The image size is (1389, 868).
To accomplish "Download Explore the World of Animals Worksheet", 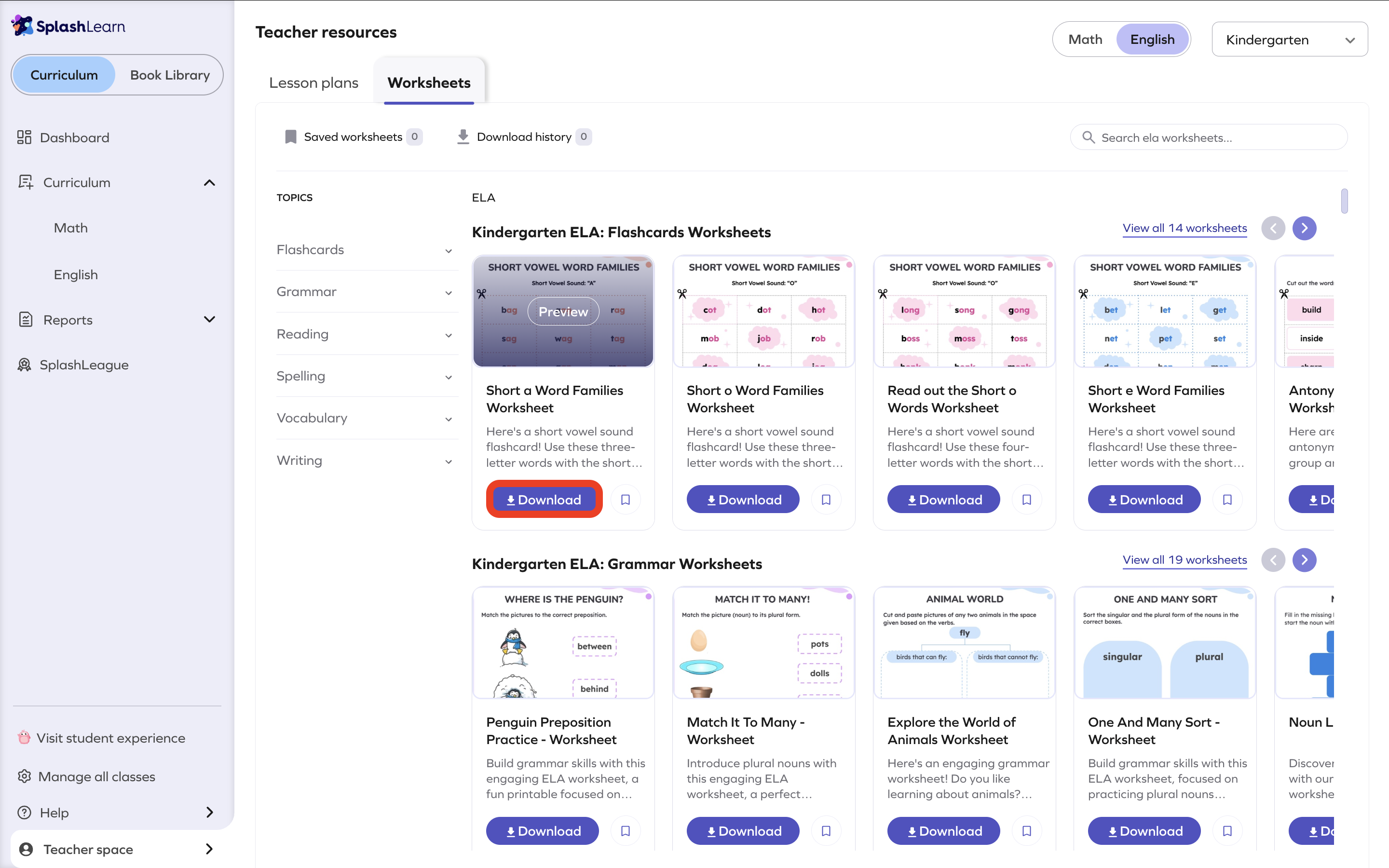I will tap(943, 831).
